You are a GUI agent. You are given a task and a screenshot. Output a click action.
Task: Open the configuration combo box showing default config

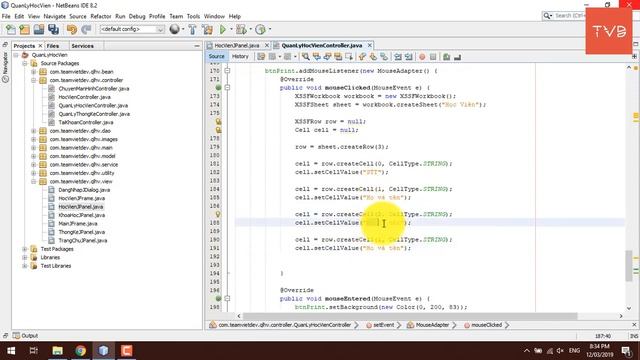(x=132, y=29)
